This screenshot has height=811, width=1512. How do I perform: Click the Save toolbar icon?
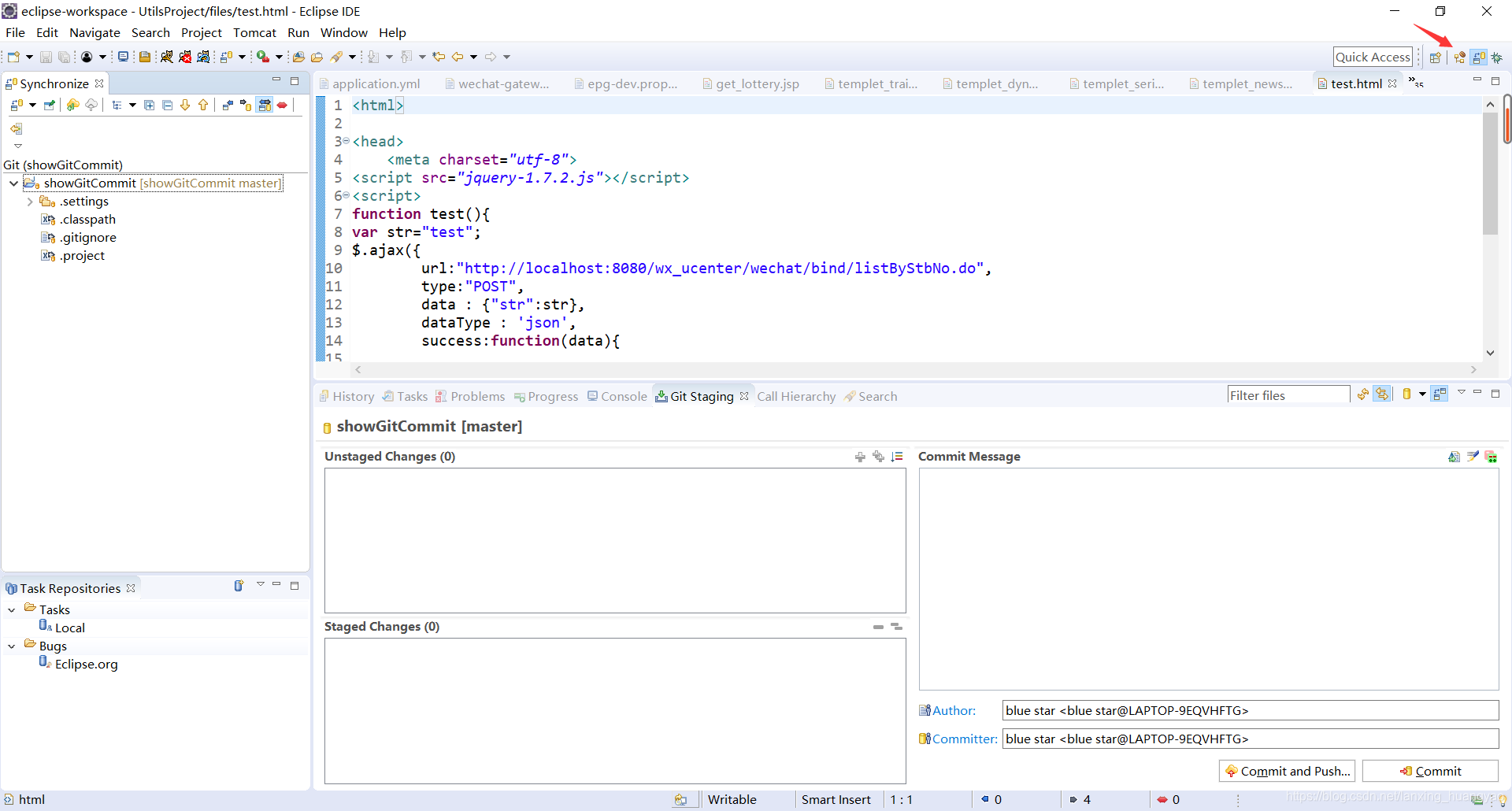(46, 57)
